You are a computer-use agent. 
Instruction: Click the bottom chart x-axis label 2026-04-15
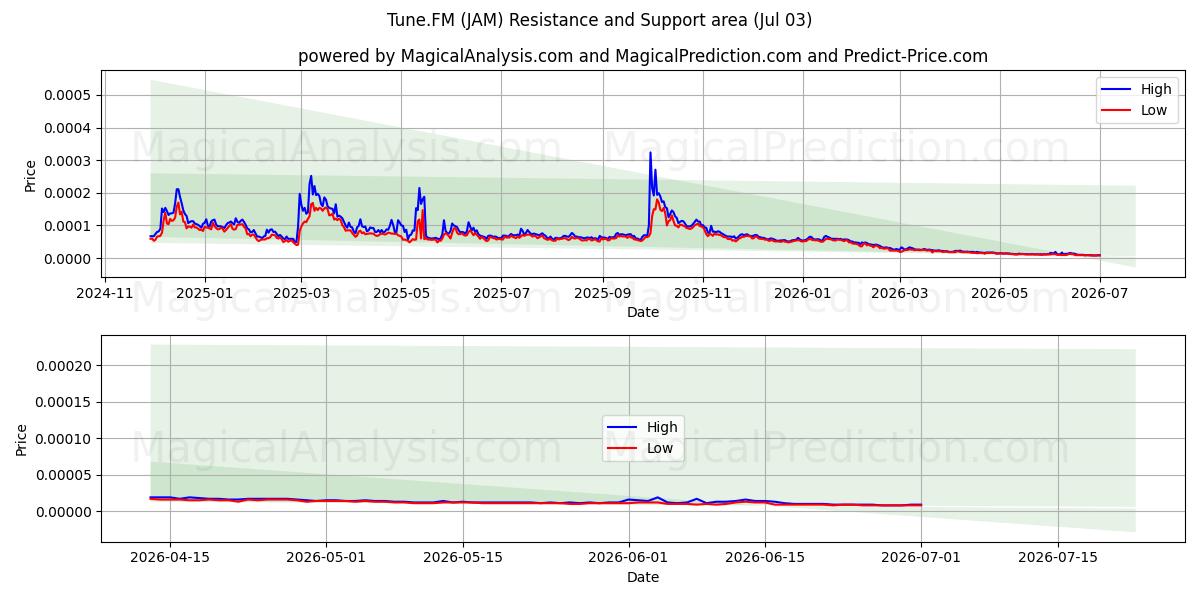pyautogui.click(x=170, y=558)
